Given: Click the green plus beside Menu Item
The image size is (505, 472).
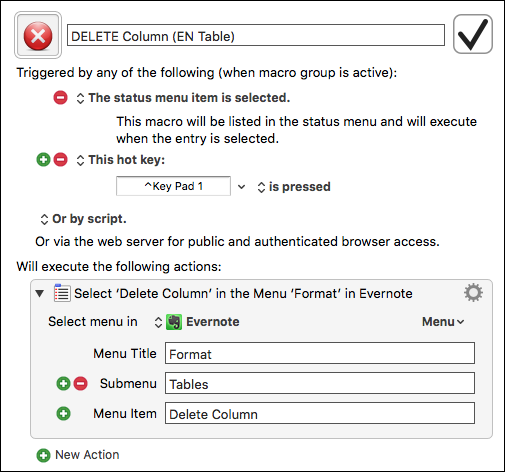Looking at the screenshot, I should [x=63, y=414].
